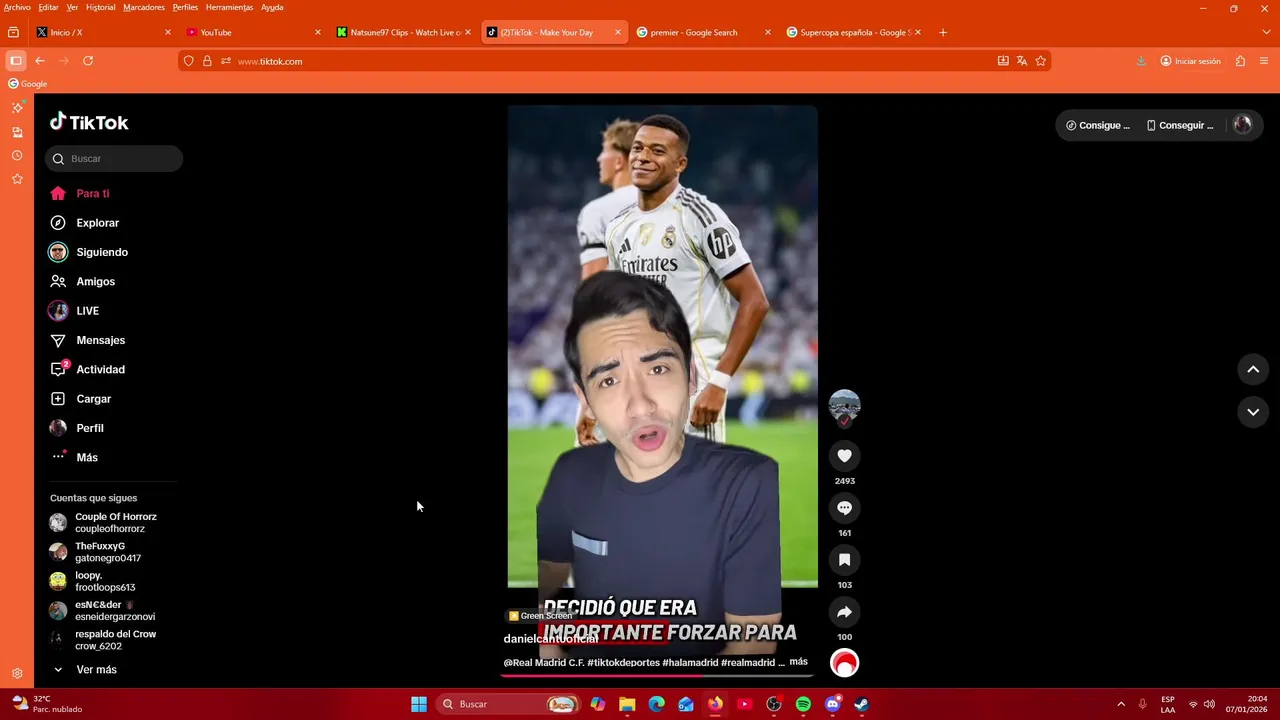Seek using the video progress bar
The height and width of the screenshot is (720, 1280).
(x=657, y=675)
